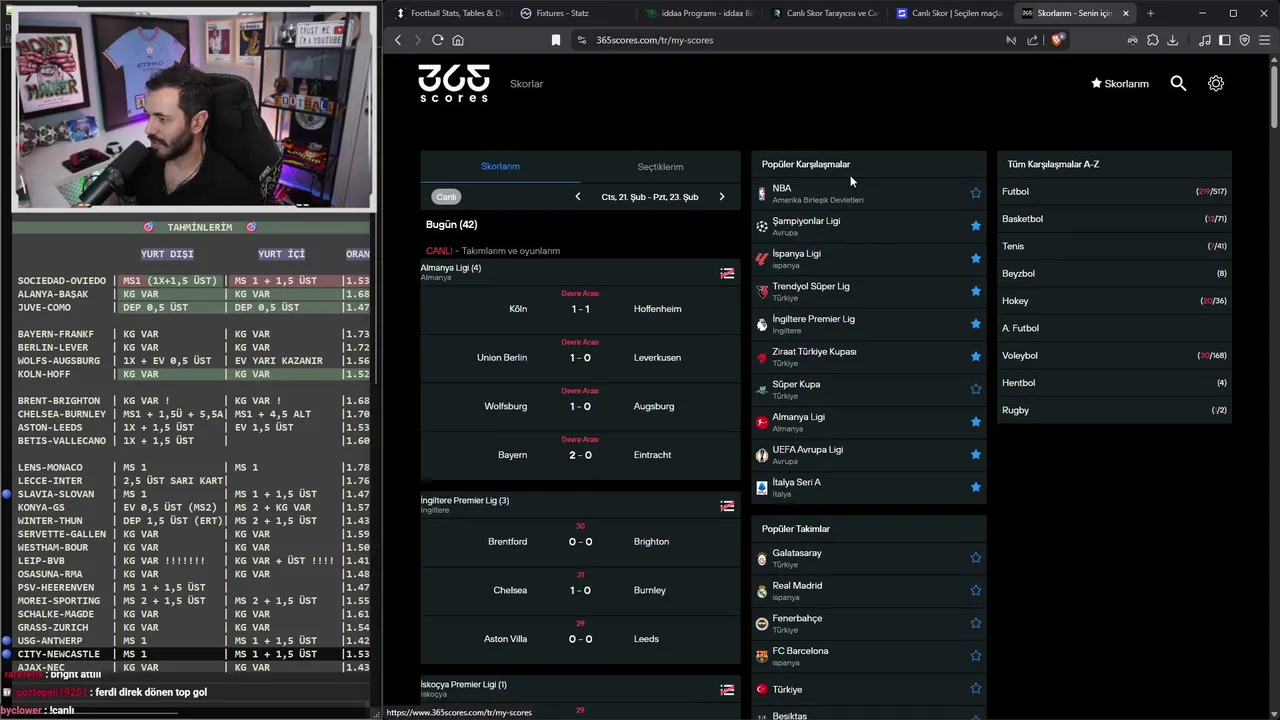The image size is (1280, 720).
Task: Open Ziraat Türkiye Kupası competition
Action: point(868,357)
